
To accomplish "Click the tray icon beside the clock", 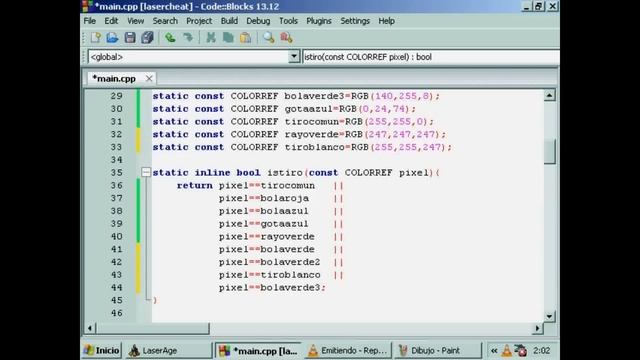I will (521, 351).
